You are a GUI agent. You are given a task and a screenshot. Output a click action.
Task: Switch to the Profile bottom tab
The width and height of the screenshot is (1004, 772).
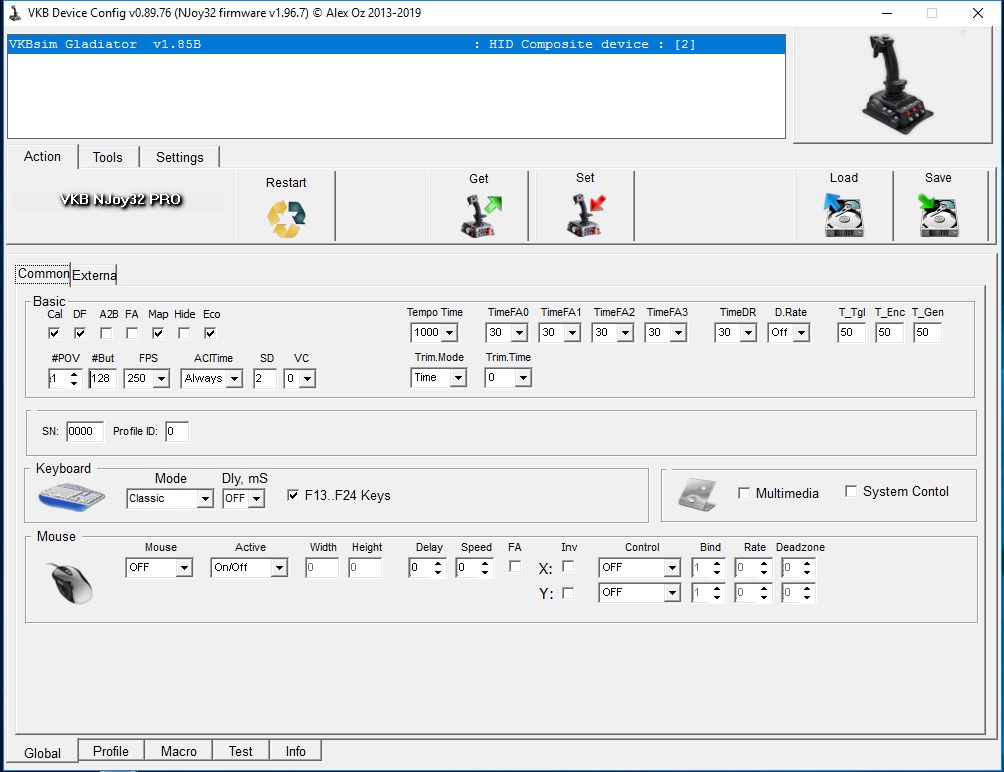(111, 751)
